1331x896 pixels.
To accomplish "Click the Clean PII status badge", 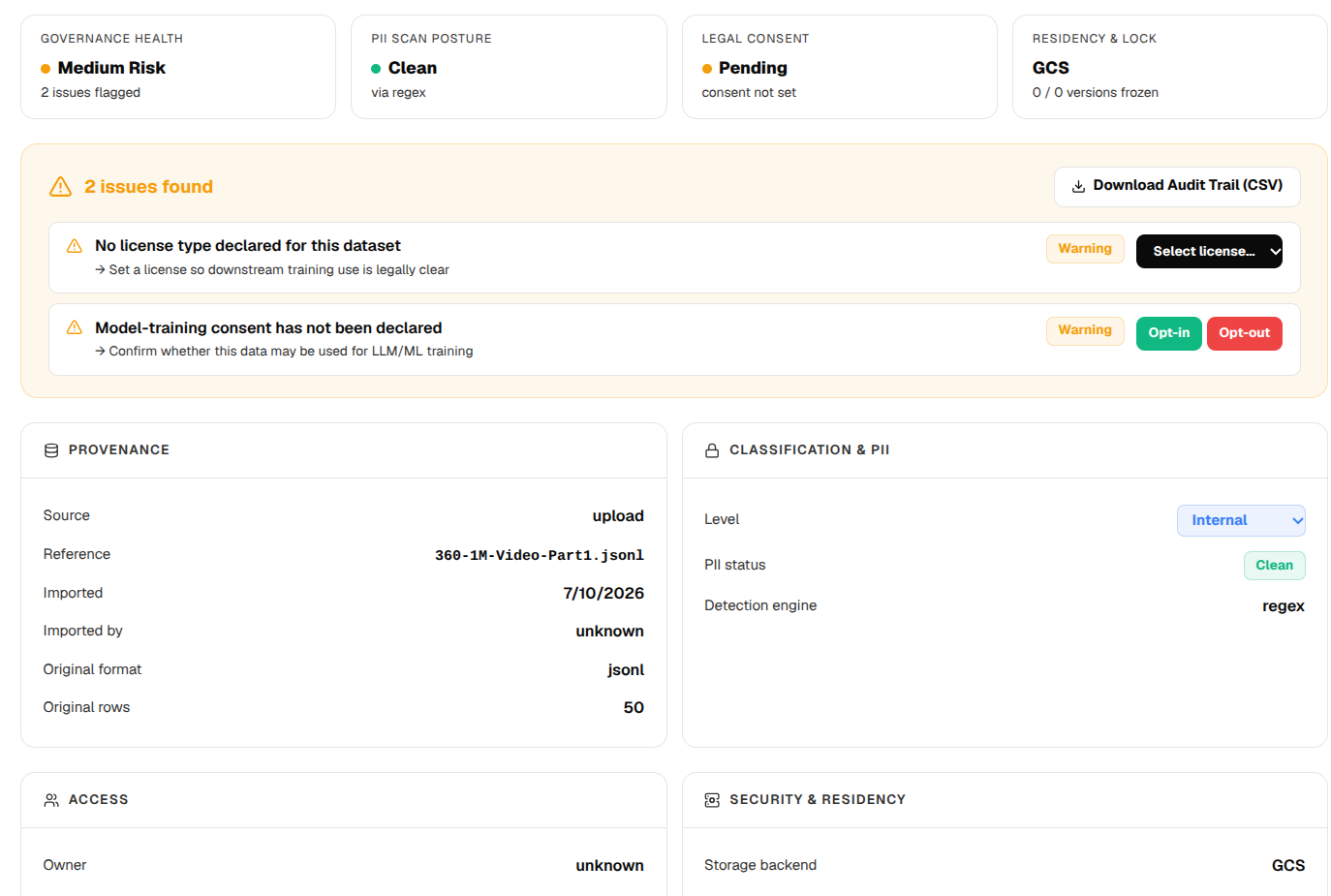I will coord(1274,566).
